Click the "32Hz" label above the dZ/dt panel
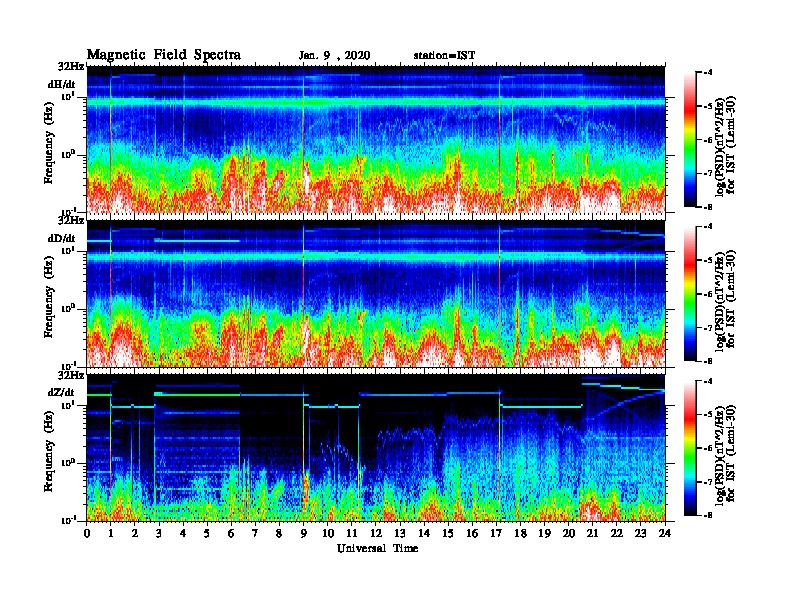 [x=71, y=375]
